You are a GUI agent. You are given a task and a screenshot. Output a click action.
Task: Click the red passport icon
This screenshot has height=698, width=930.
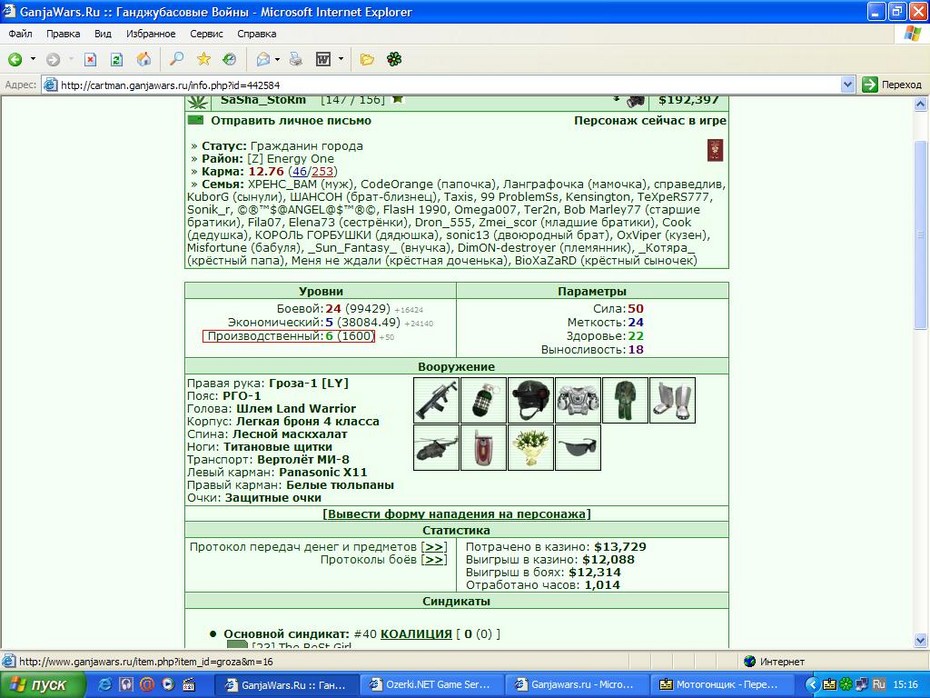pos(715,150)
